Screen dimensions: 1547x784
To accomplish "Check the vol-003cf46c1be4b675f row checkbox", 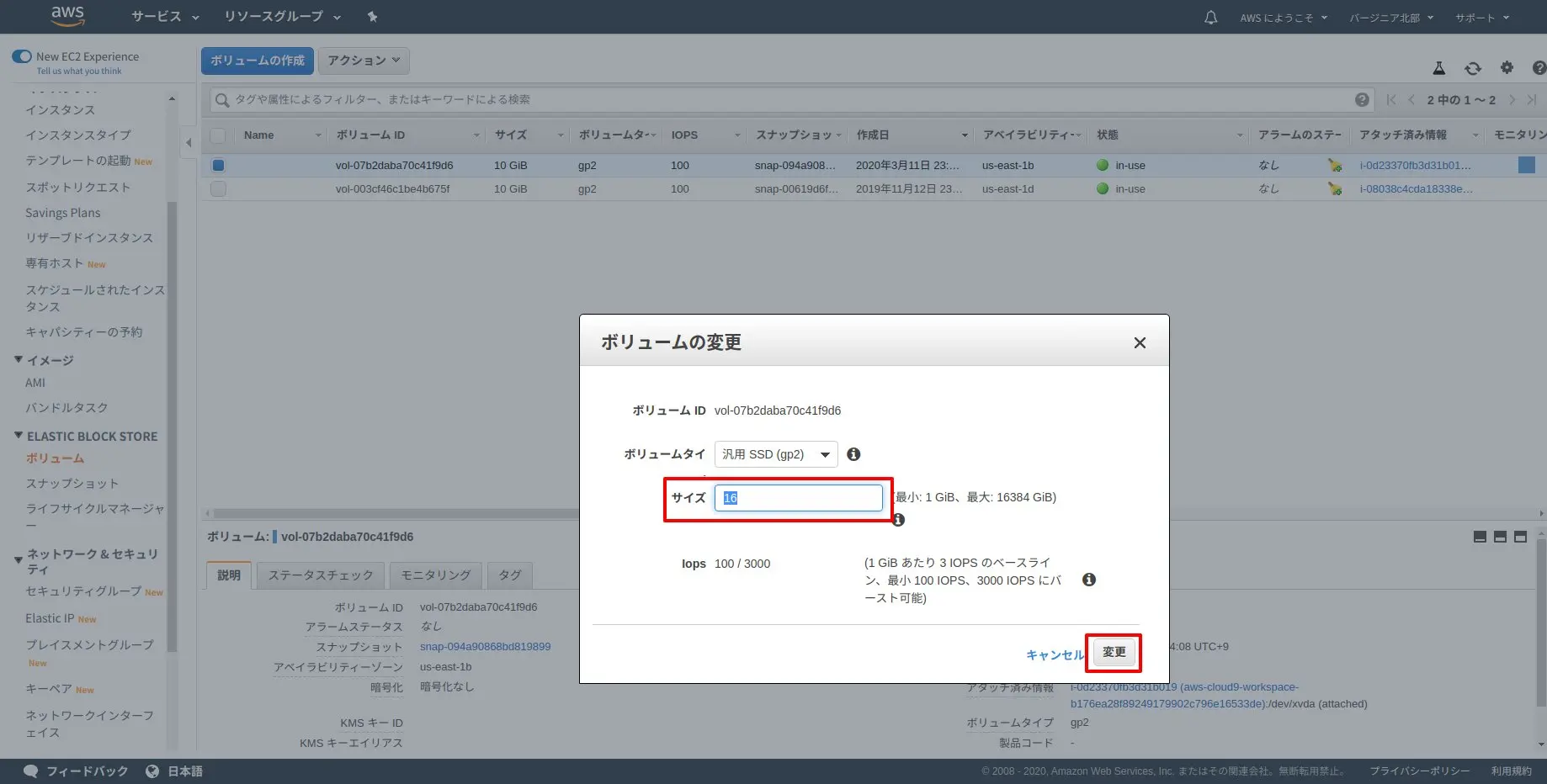I will (218, 189).
